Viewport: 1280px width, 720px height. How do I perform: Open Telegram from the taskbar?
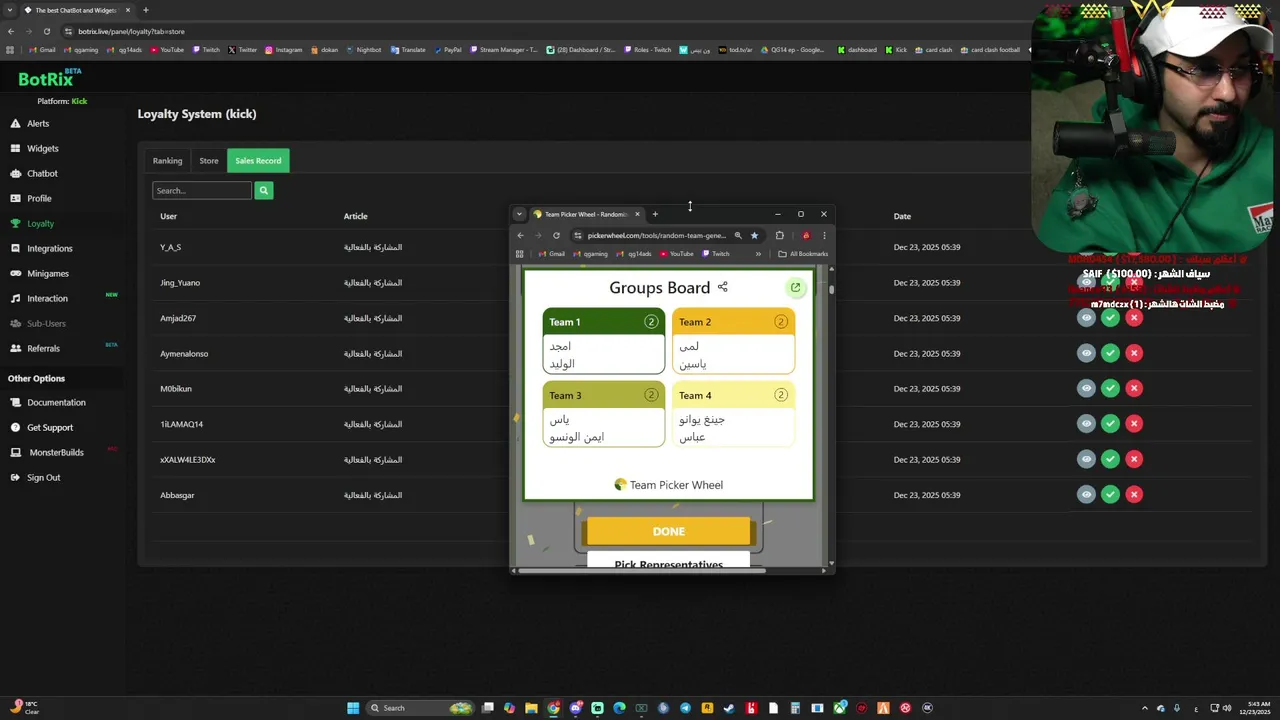pos(685,708)
